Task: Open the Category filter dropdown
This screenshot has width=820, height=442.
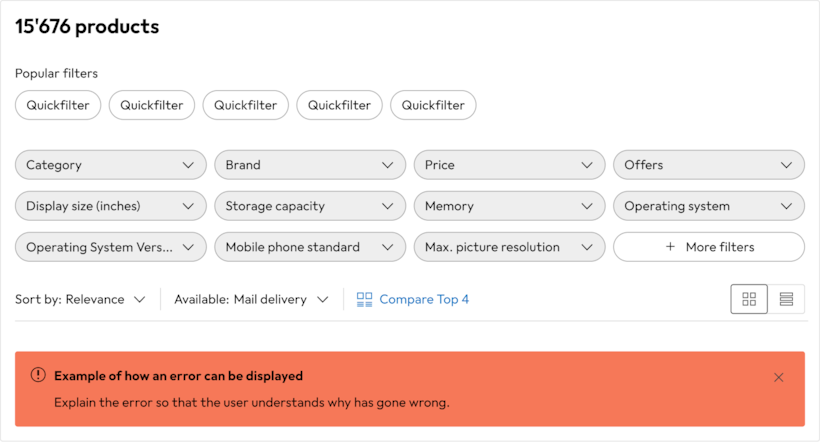Action: click(x=110, y=165)
